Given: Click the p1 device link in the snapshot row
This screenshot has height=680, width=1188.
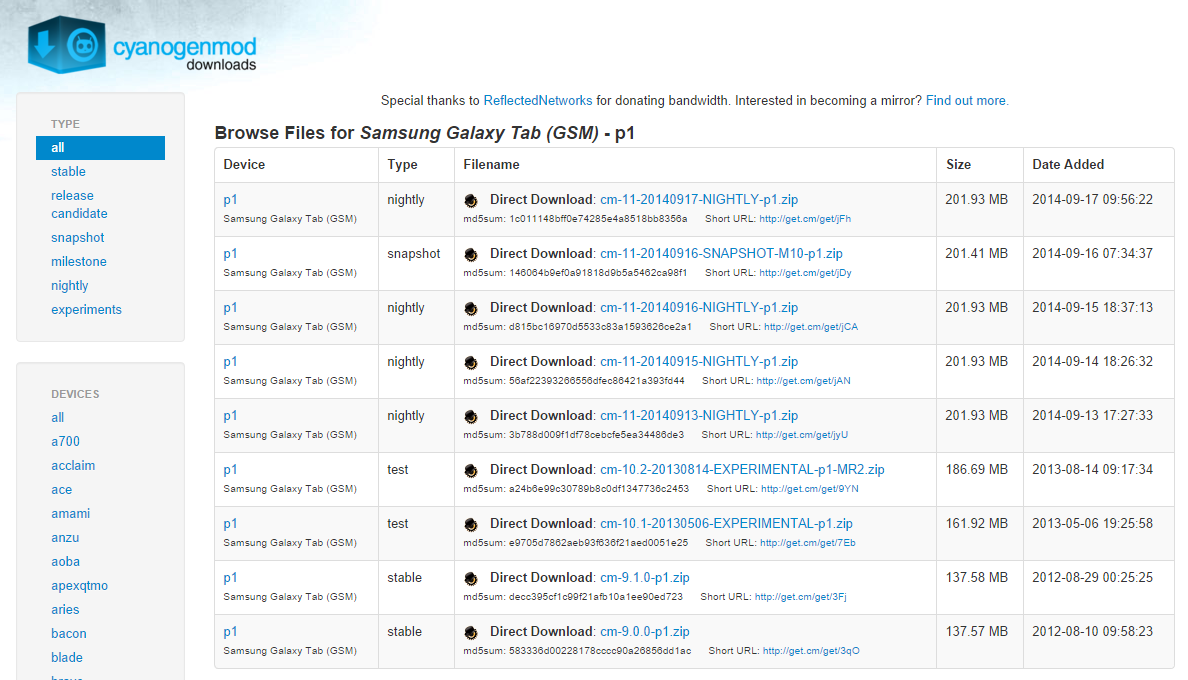Looking at the screenshot, I should click(x=230, y=254).
